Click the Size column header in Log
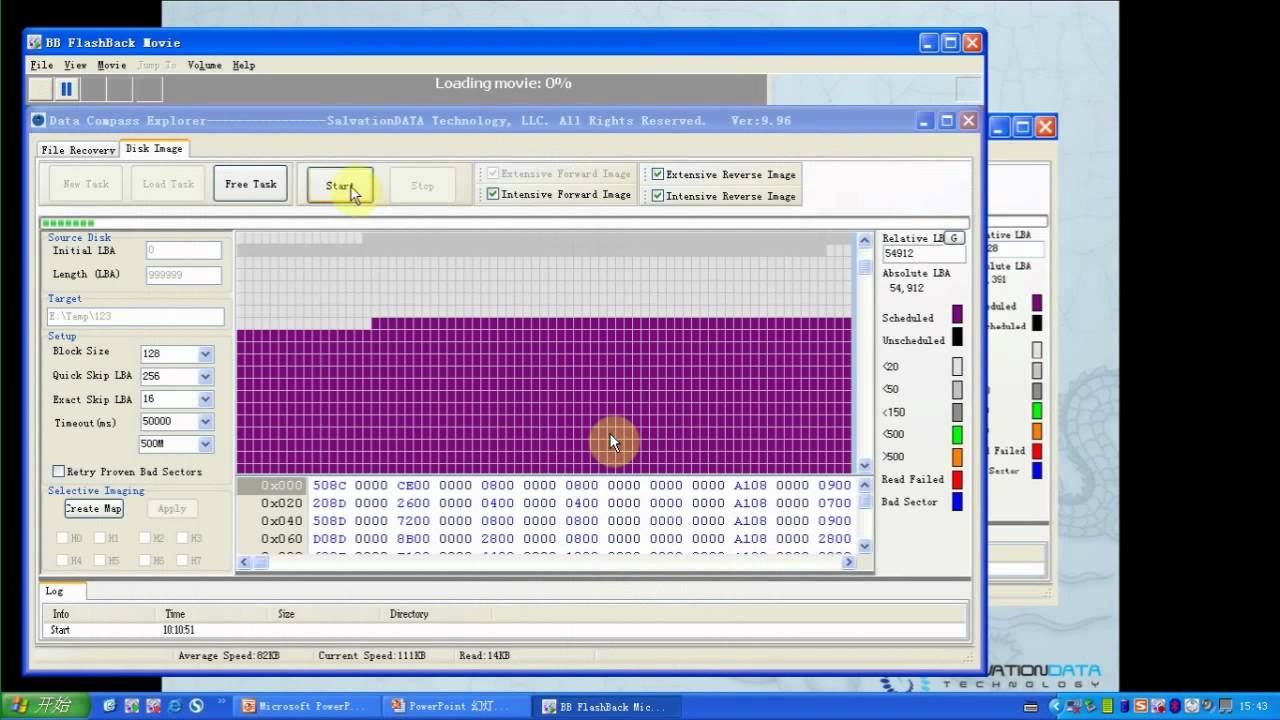Viewport: 1280px width, 720px height. 286,614
